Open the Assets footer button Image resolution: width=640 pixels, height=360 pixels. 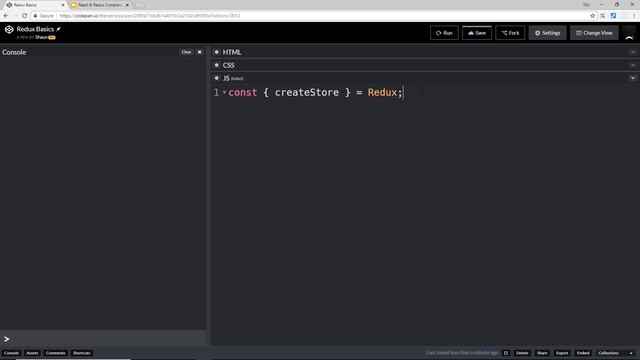32,353
